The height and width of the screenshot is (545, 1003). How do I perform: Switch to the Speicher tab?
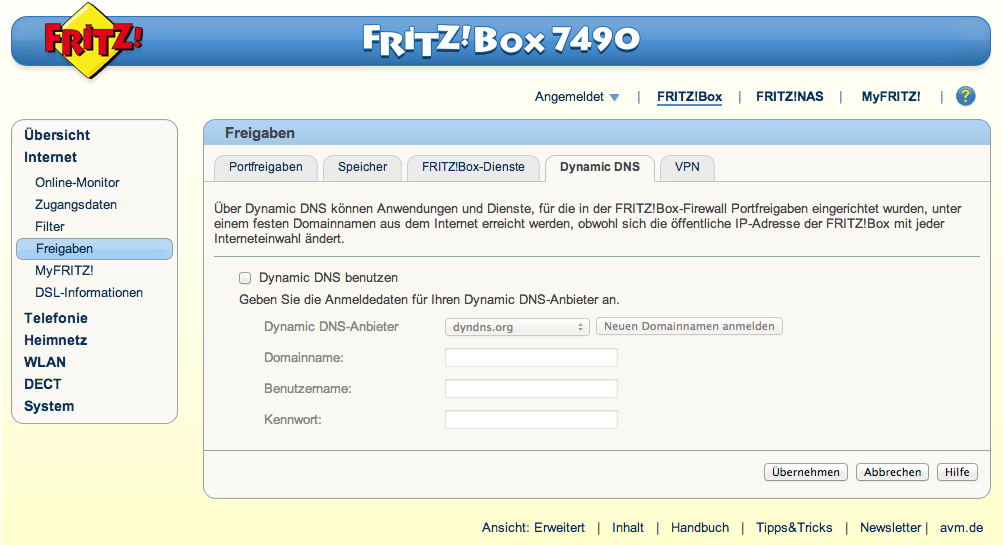tap(363, 168)
